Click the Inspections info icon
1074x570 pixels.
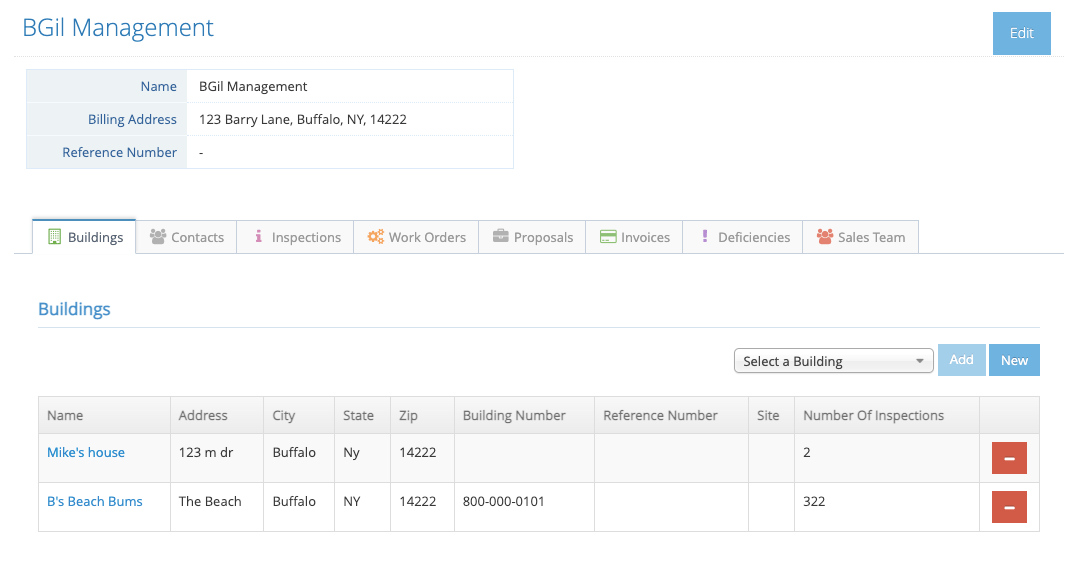[x=258, y=236]
